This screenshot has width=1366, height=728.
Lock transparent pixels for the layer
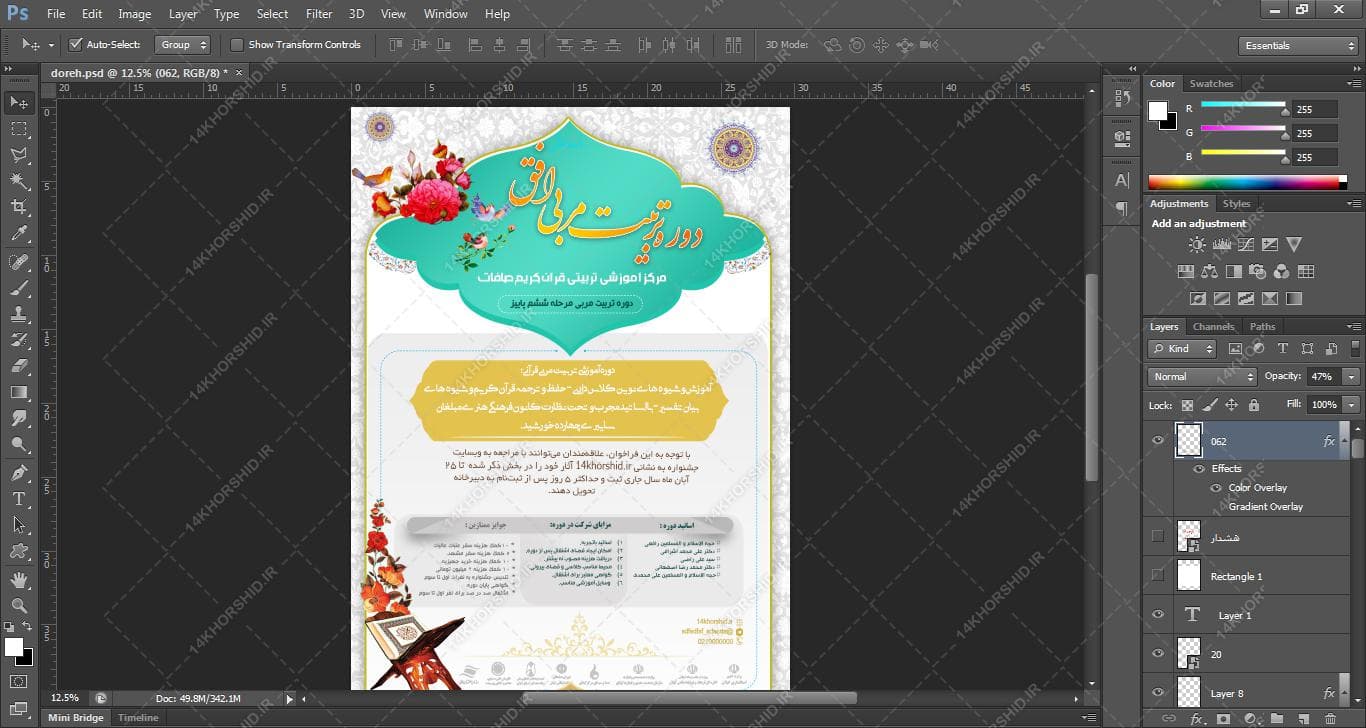(x=1187, y=405)
